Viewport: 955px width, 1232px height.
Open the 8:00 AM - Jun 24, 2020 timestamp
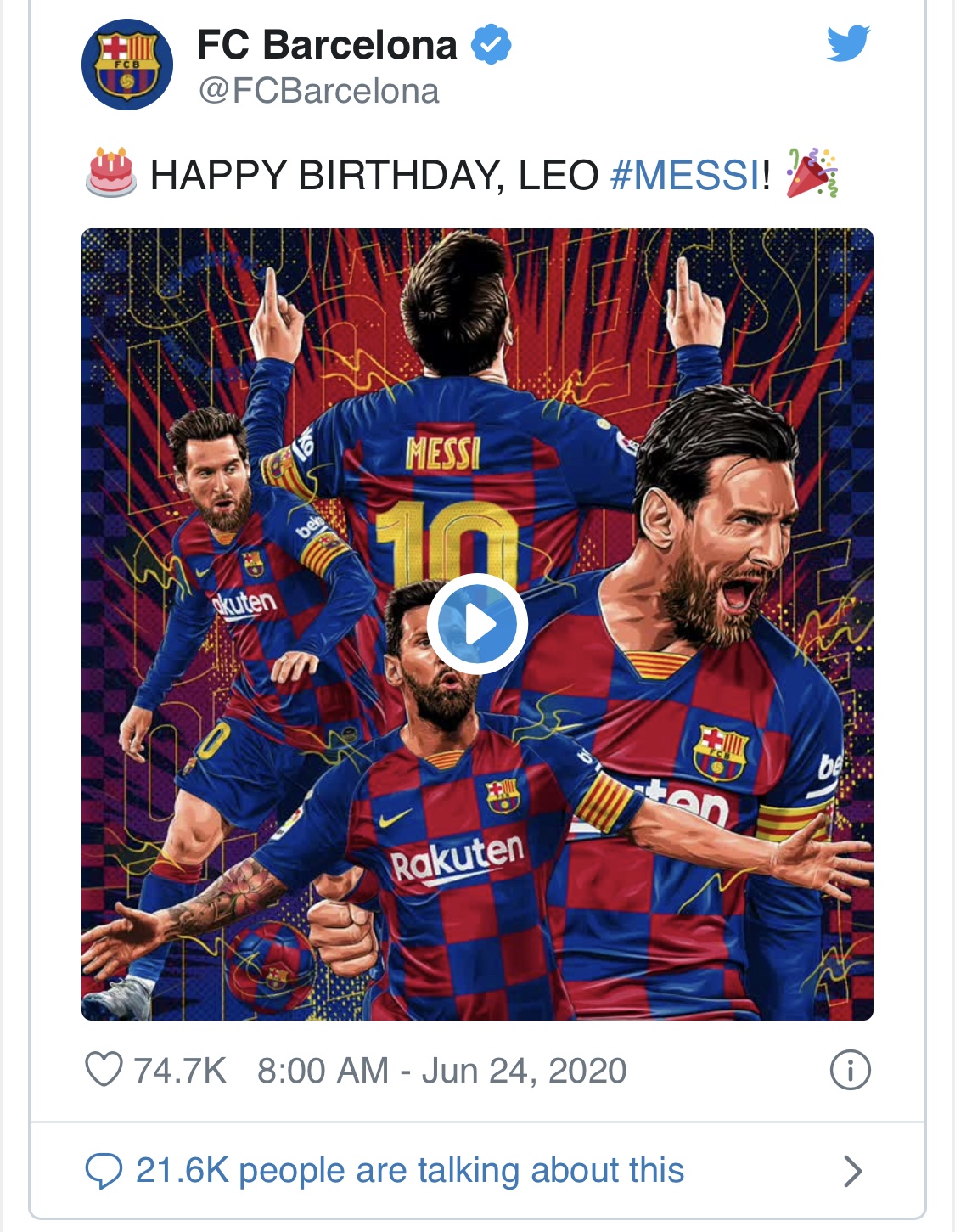441,1070
